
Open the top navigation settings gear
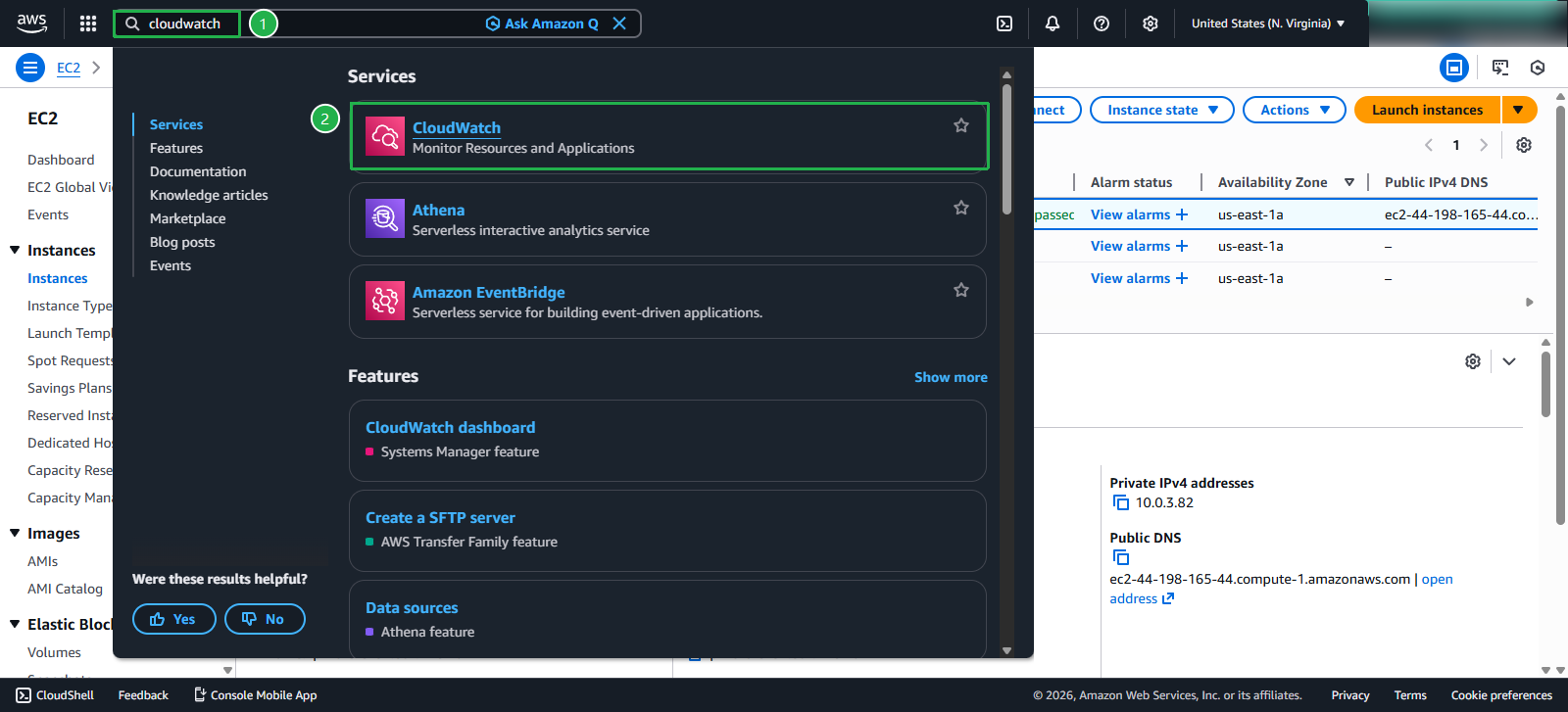pyautogui.click(x=1151, y=24)
